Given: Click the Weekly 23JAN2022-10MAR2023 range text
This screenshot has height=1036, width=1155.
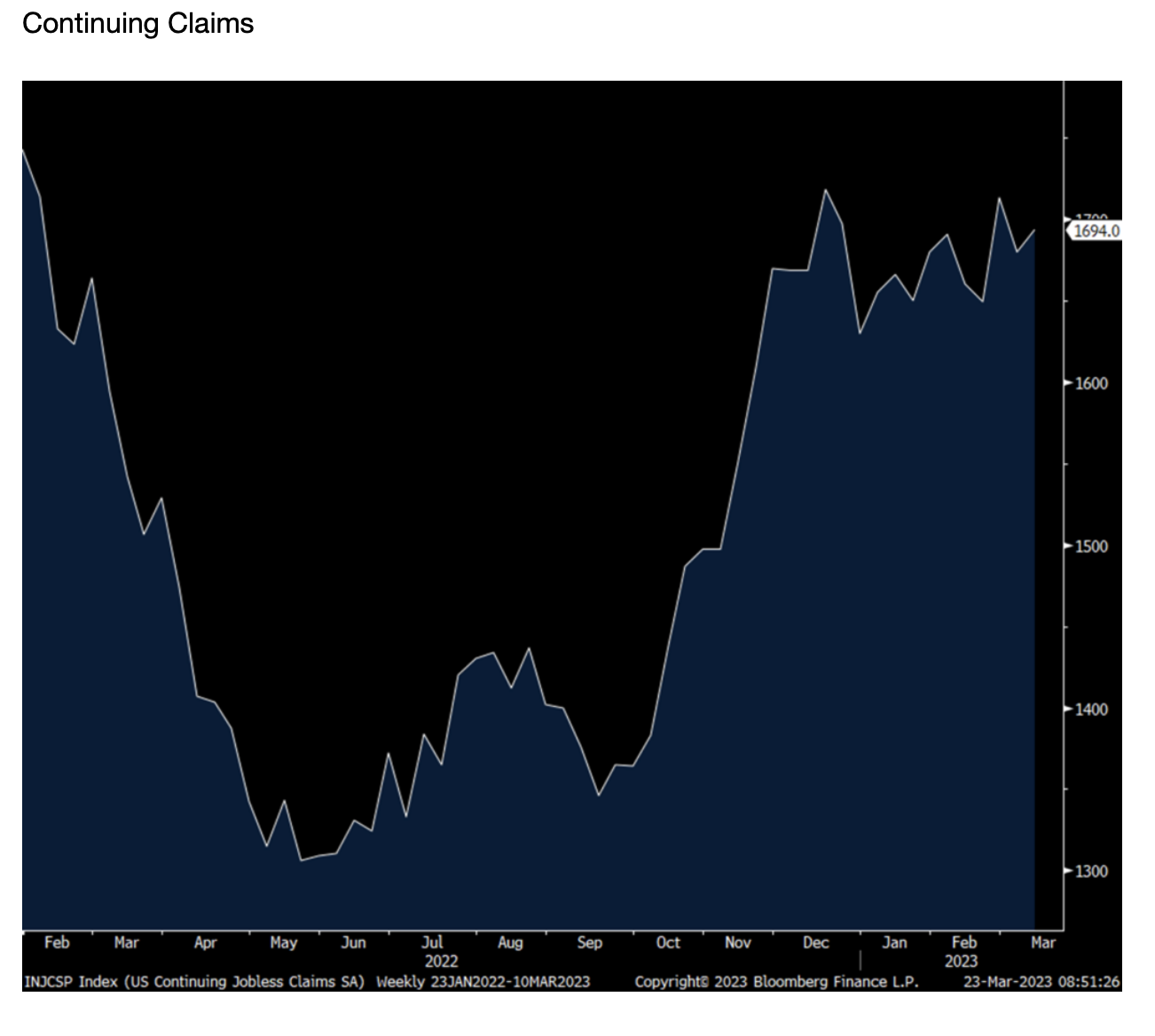Looking at the screenshot, I should [x=483, y=982].
